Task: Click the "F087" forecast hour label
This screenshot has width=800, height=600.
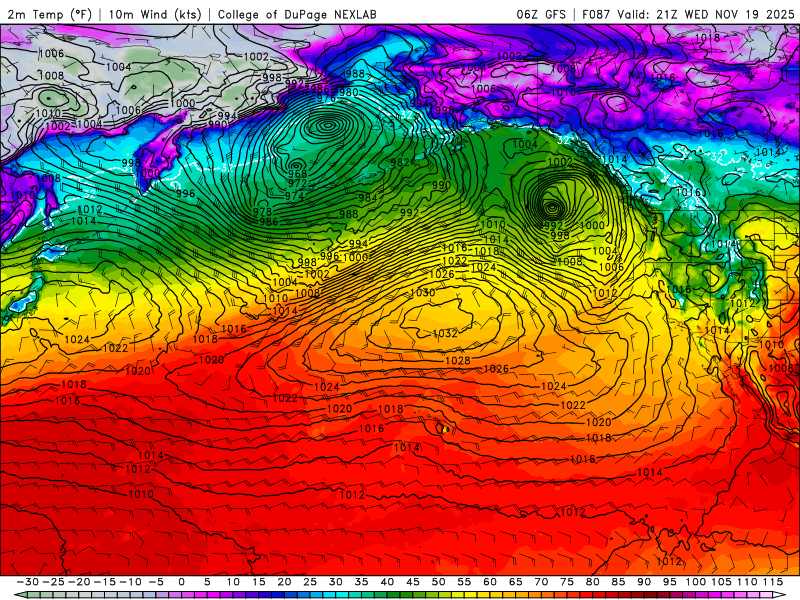Action: pos(596,14)
